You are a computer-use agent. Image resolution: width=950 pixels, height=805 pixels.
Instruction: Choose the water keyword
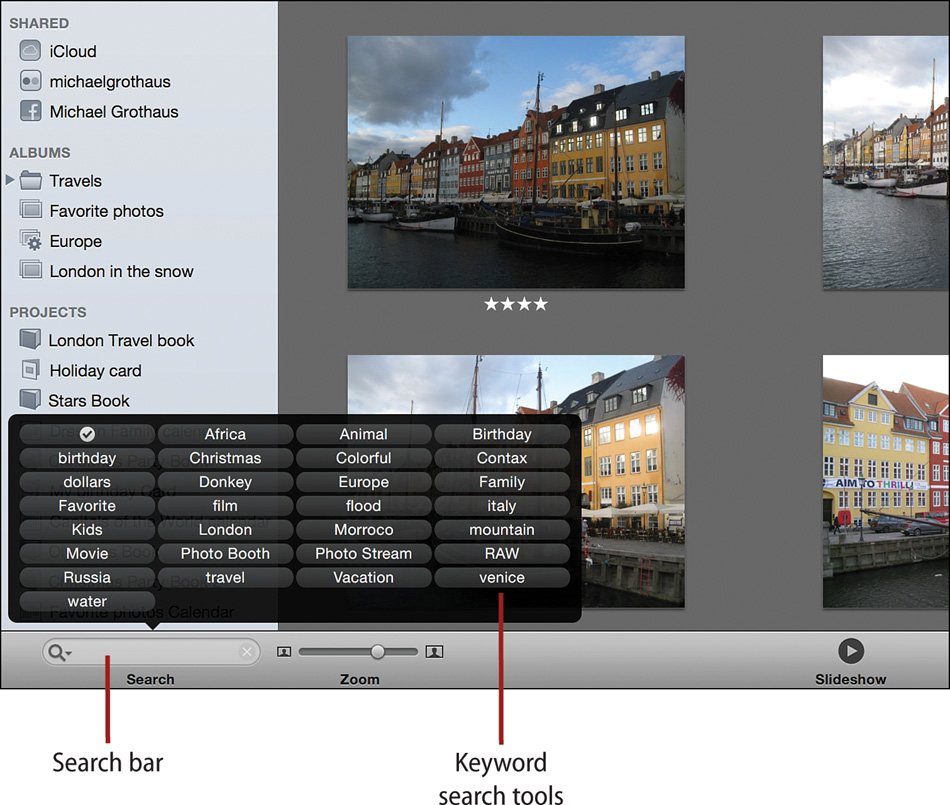pyautogui.click(x=87, y=601)
